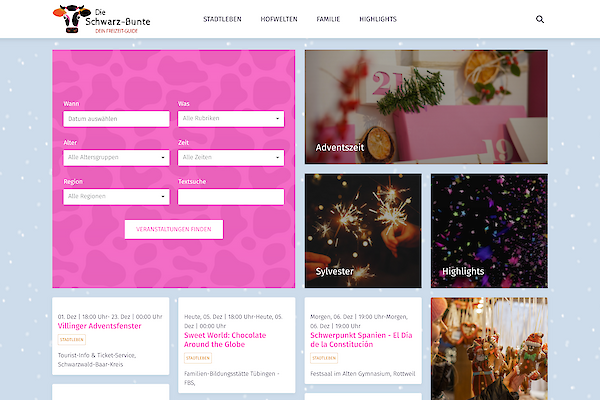Image resolution: width=600 pixels, height=400 pixels.
Task: Click the magnifying glass search icon
Action: coord(540,19)
